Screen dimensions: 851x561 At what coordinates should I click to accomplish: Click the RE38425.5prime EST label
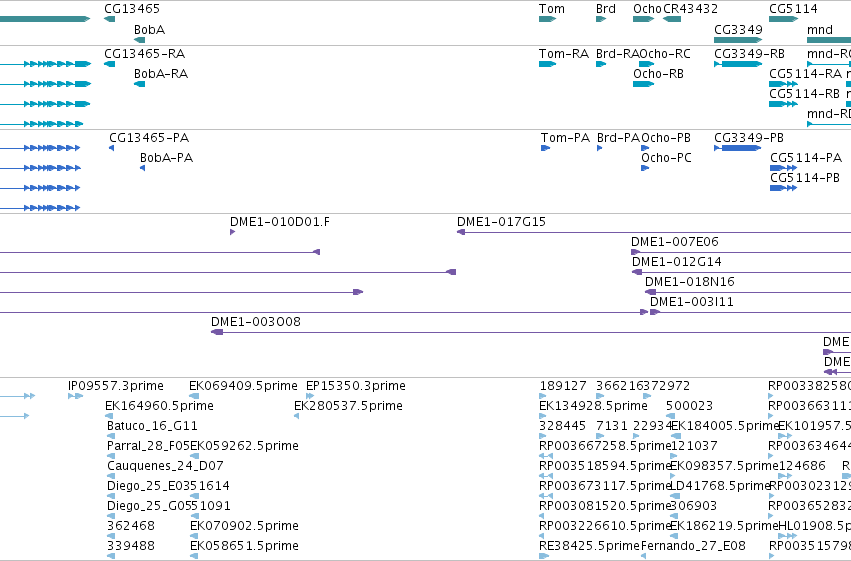pos(589,546)
